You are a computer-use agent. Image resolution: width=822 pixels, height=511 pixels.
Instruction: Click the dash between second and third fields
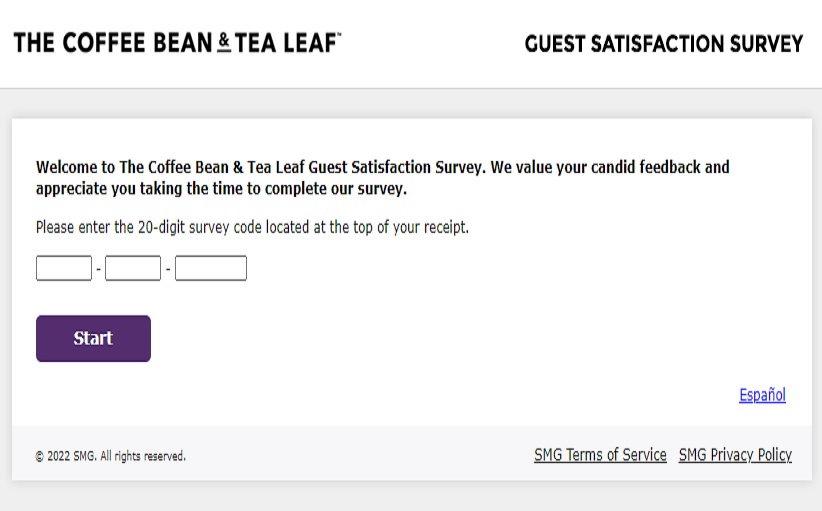point(168,269)
